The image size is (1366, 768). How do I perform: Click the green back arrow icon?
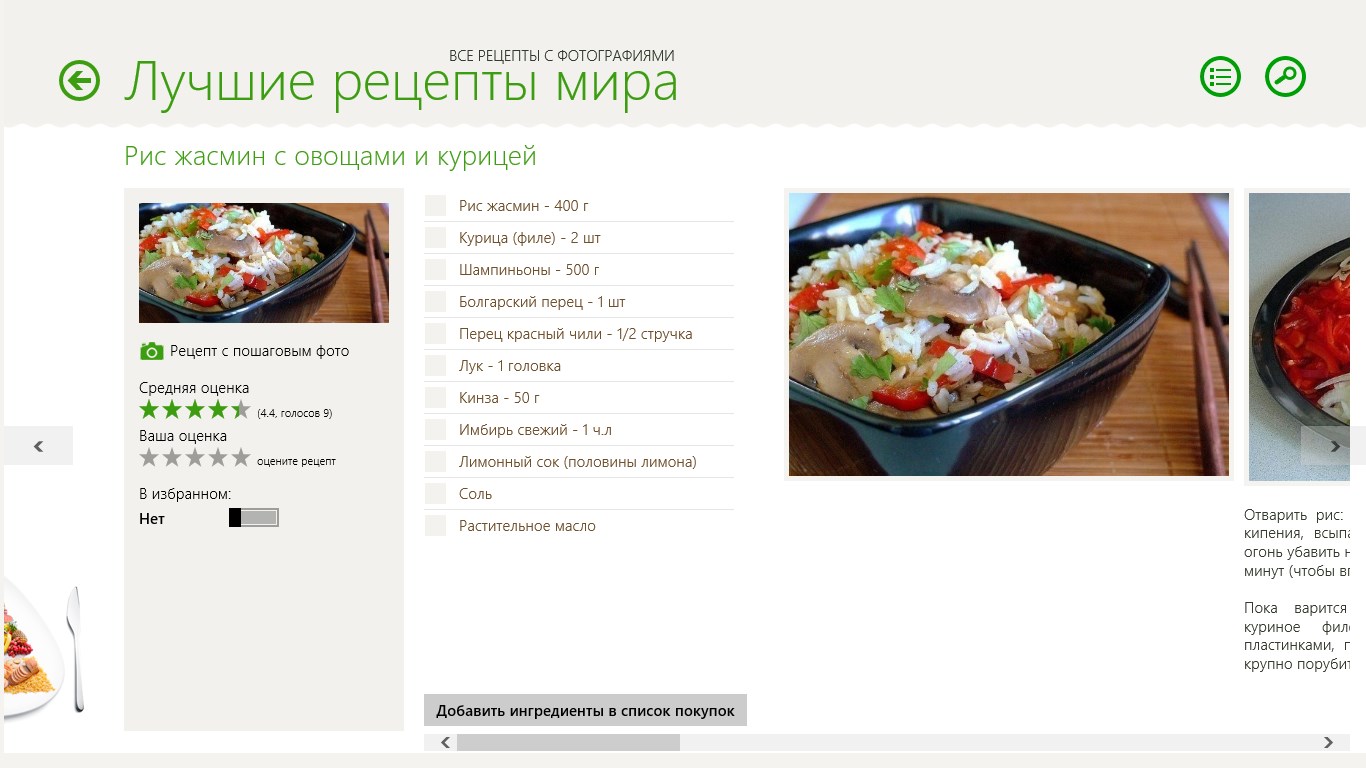pos(80,81)
